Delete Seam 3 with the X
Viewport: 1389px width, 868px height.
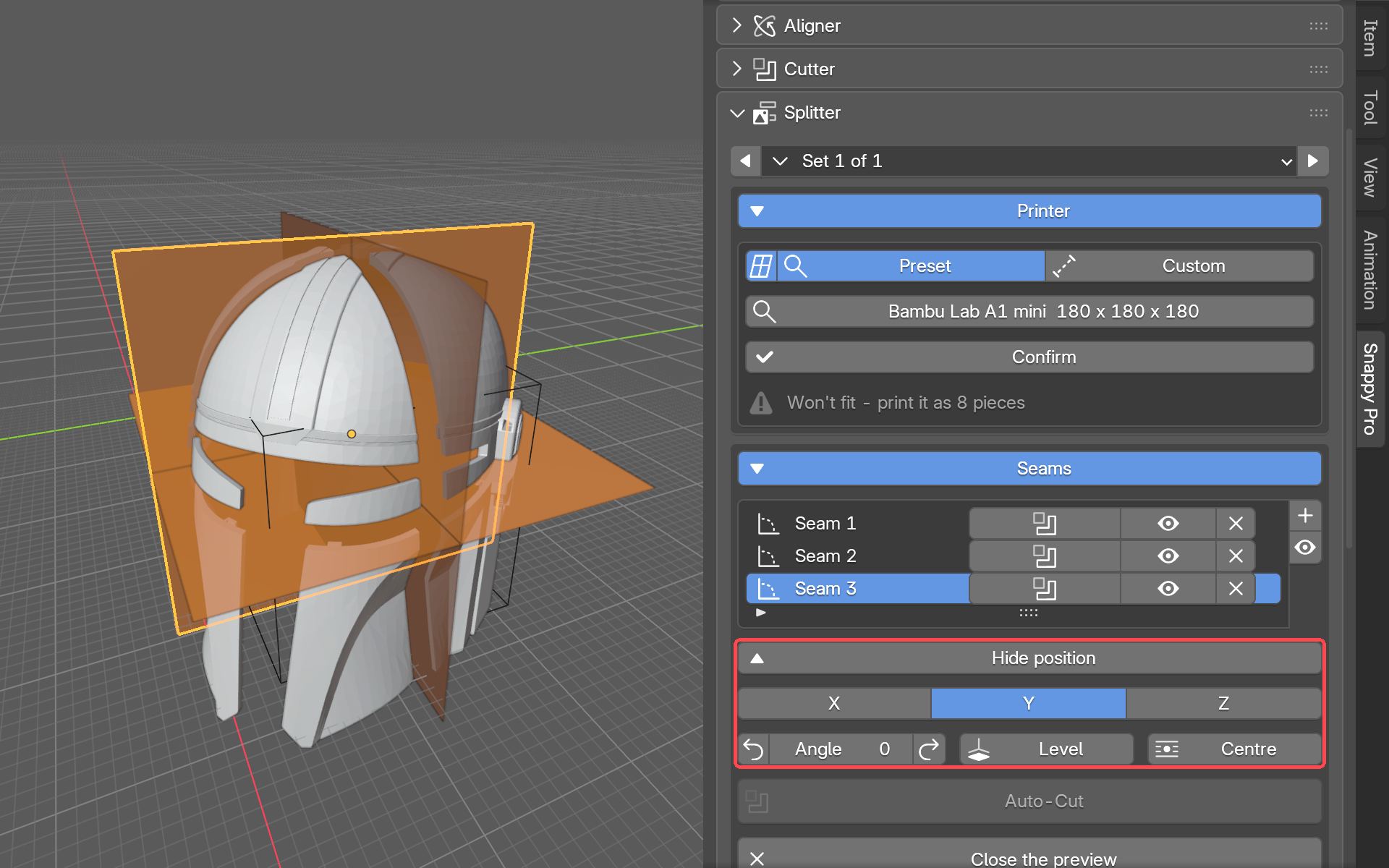pyautogui.click(x=1236, y=589)
